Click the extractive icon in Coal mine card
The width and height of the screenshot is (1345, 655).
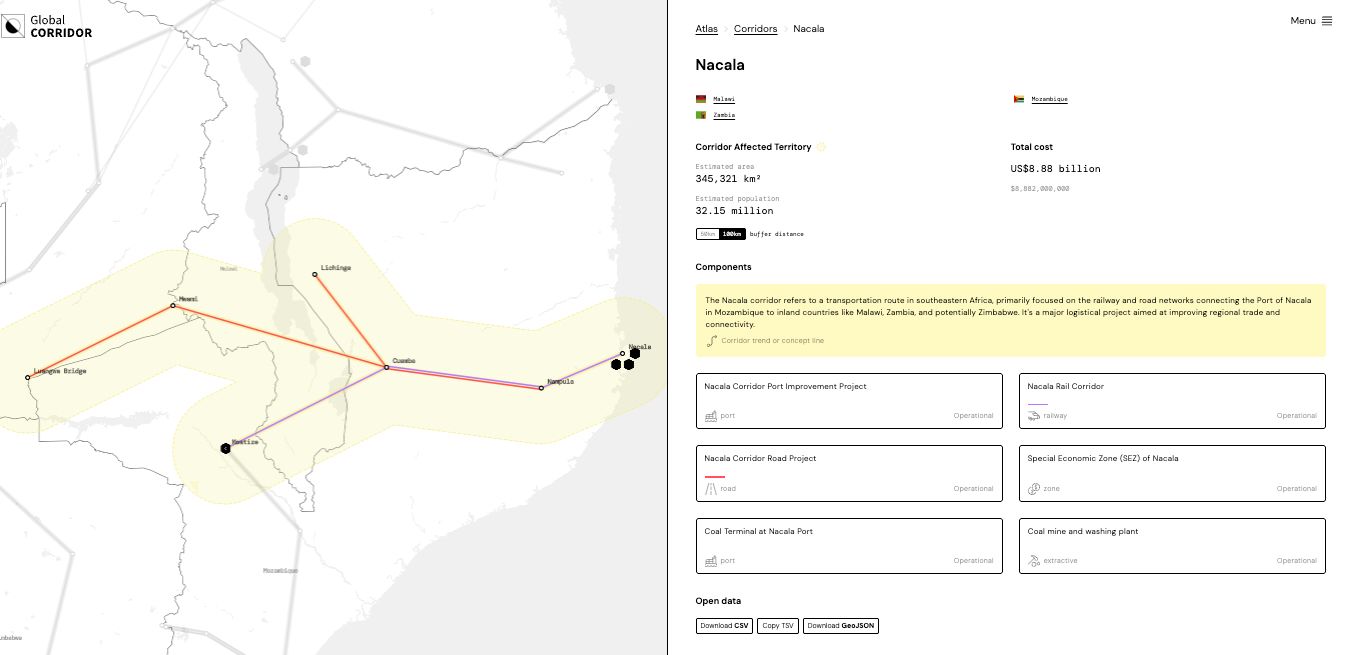(x=1034, y=560)
